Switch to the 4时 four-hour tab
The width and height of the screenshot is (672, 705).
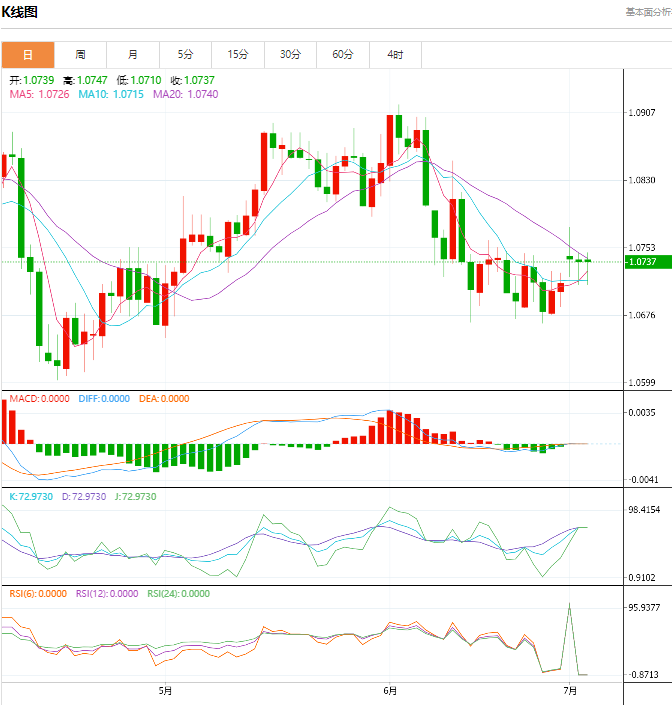395,54
